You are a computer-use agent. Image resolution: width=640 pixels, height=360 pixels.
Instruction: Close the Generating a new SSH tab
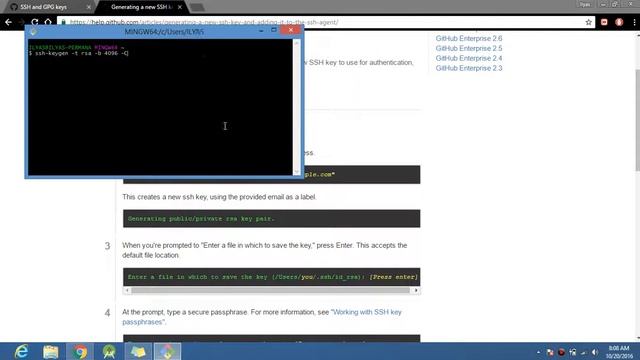(x=180, y=7)
